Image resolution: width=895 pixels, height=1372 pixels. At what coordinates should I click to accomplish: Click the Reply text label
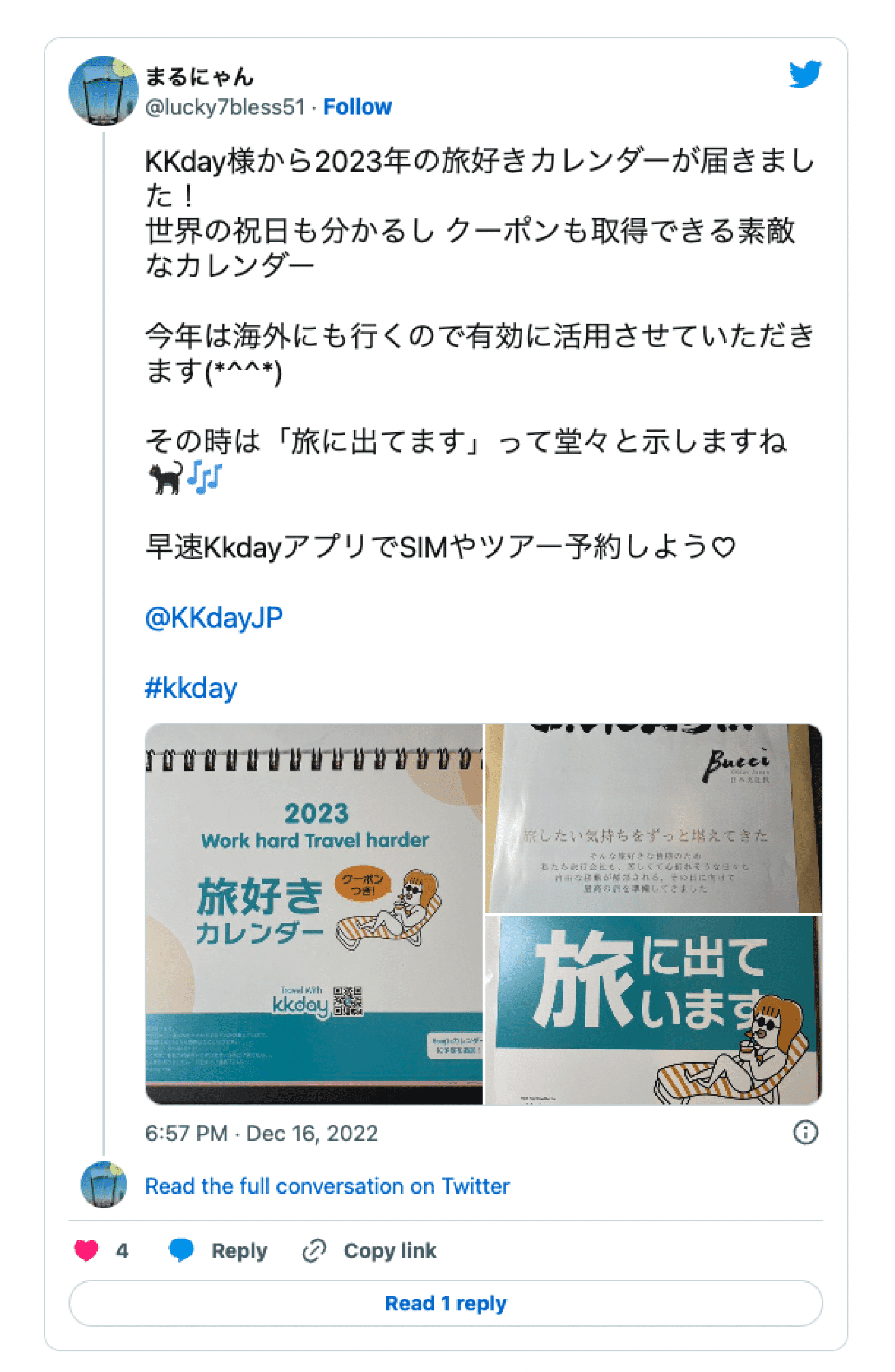[240, 1250]
